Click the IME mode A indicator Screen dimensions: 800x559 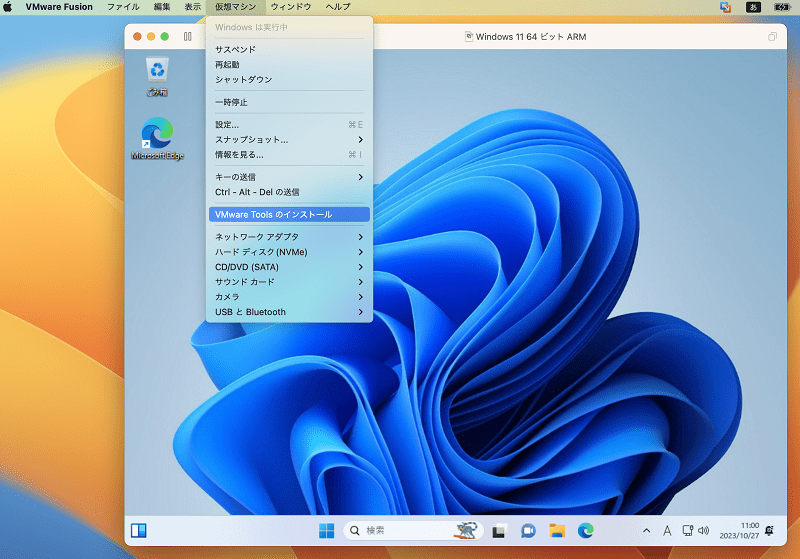(x=667, y=531)
